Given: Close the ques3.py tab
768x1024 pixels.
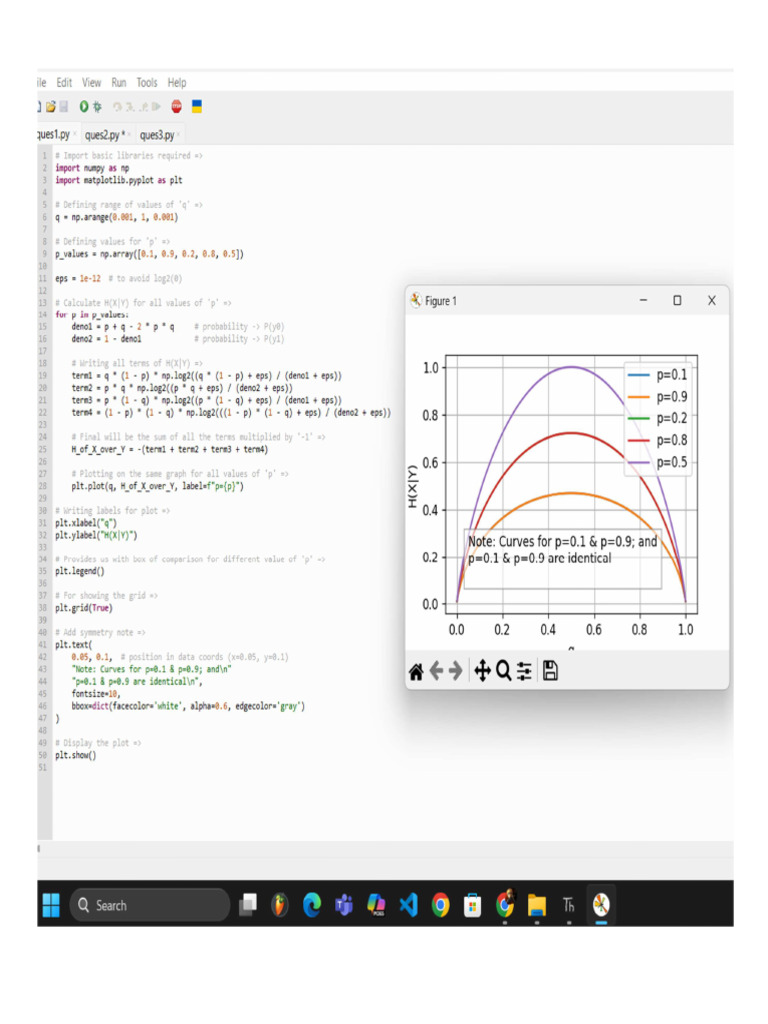Looking at the screenshot, I should tap(178, 135).
